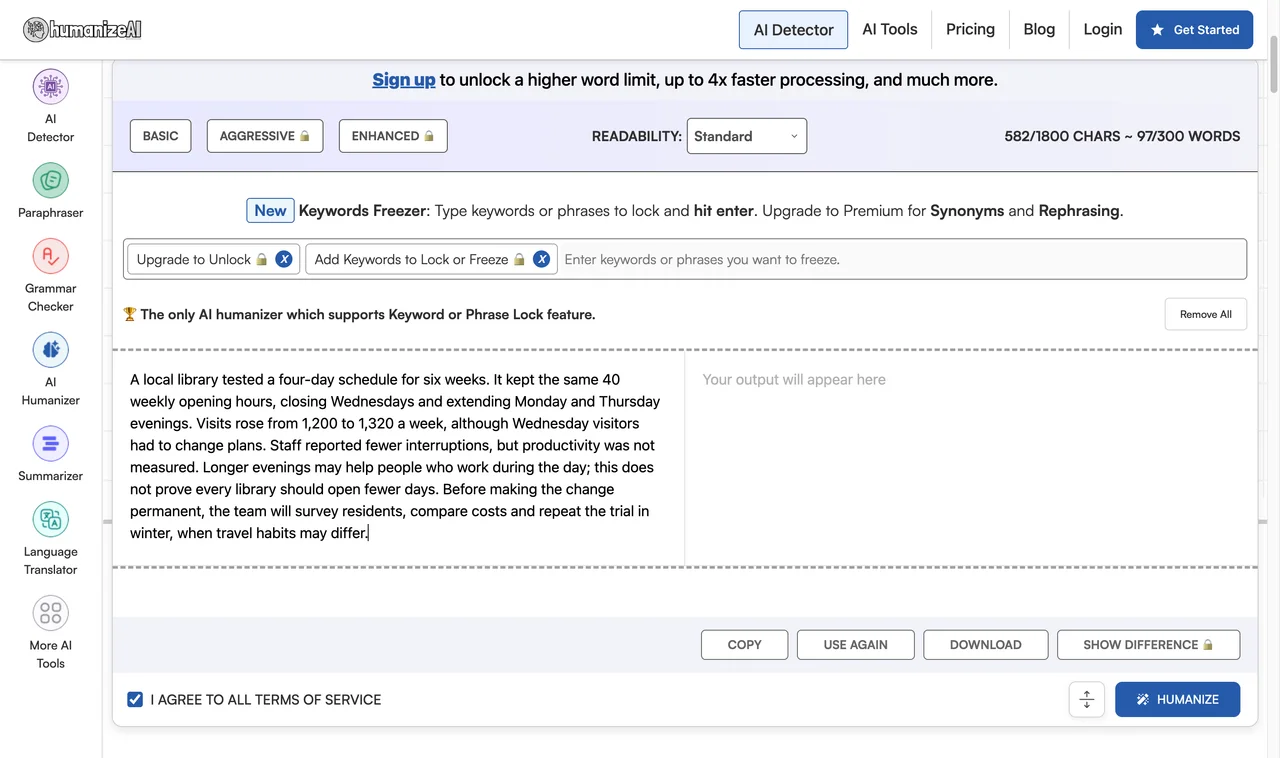Click the lock icon on ENHANCED mode
The height and width of the screenshot is (758, 1280).
429,136
